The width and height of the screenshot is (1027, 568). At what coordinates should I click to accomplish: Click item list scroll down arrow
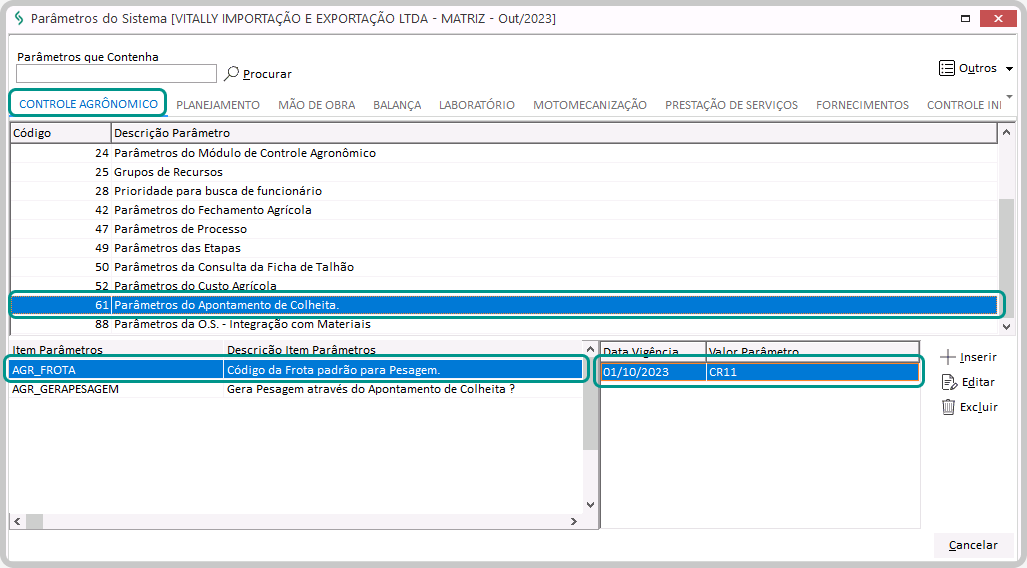590,504
